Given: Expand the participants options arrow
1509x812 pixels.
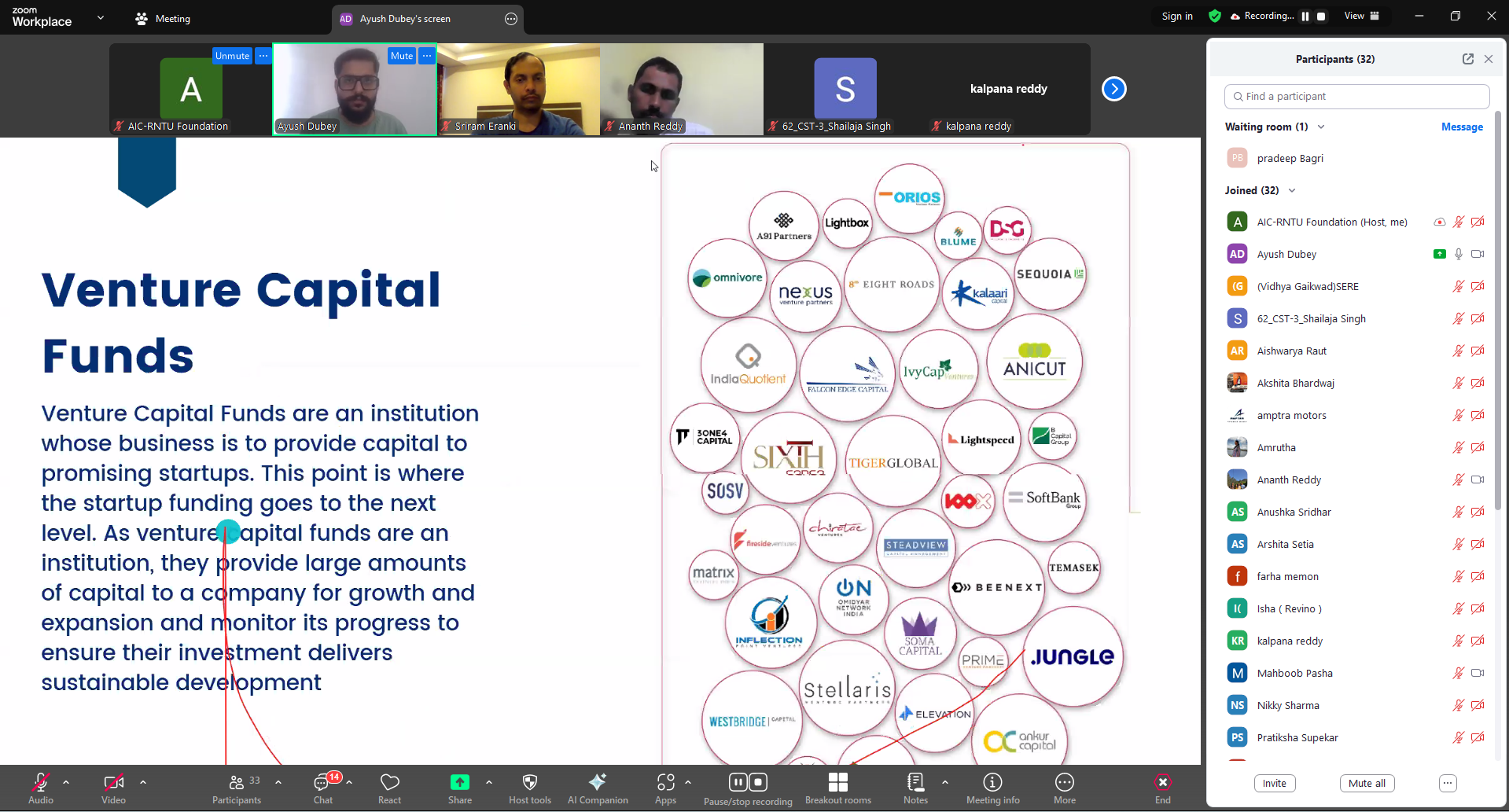Looking at the screenshot, I should point(278,782).
